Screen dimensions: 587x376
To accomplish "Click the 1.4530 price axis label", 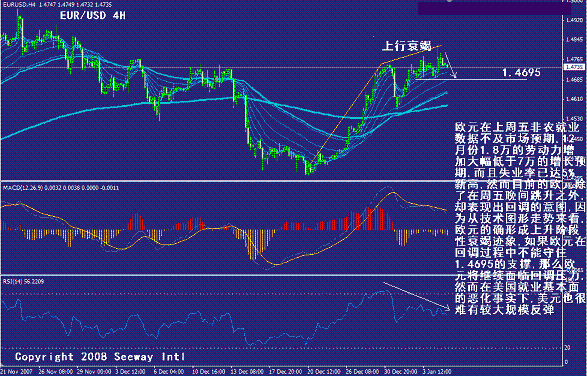I will click(x=574, y=119).
